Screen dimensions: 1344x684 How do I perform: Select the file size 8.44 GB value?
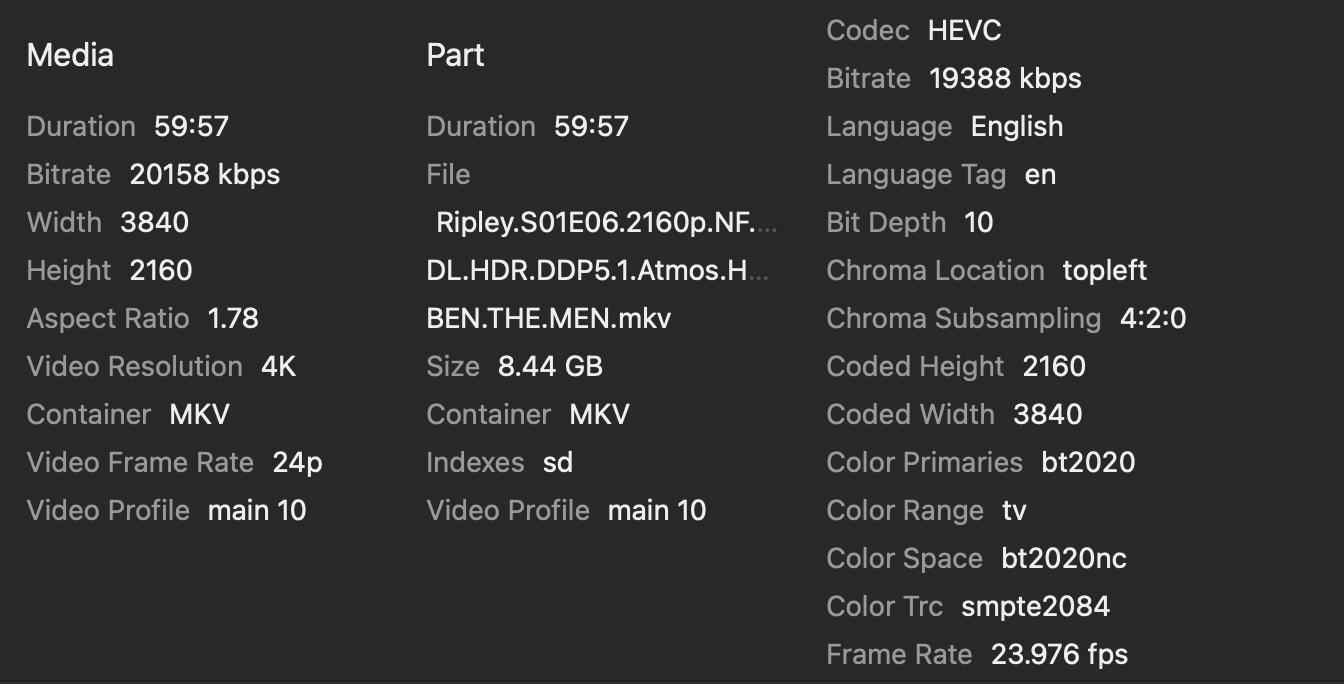(550, 366)
